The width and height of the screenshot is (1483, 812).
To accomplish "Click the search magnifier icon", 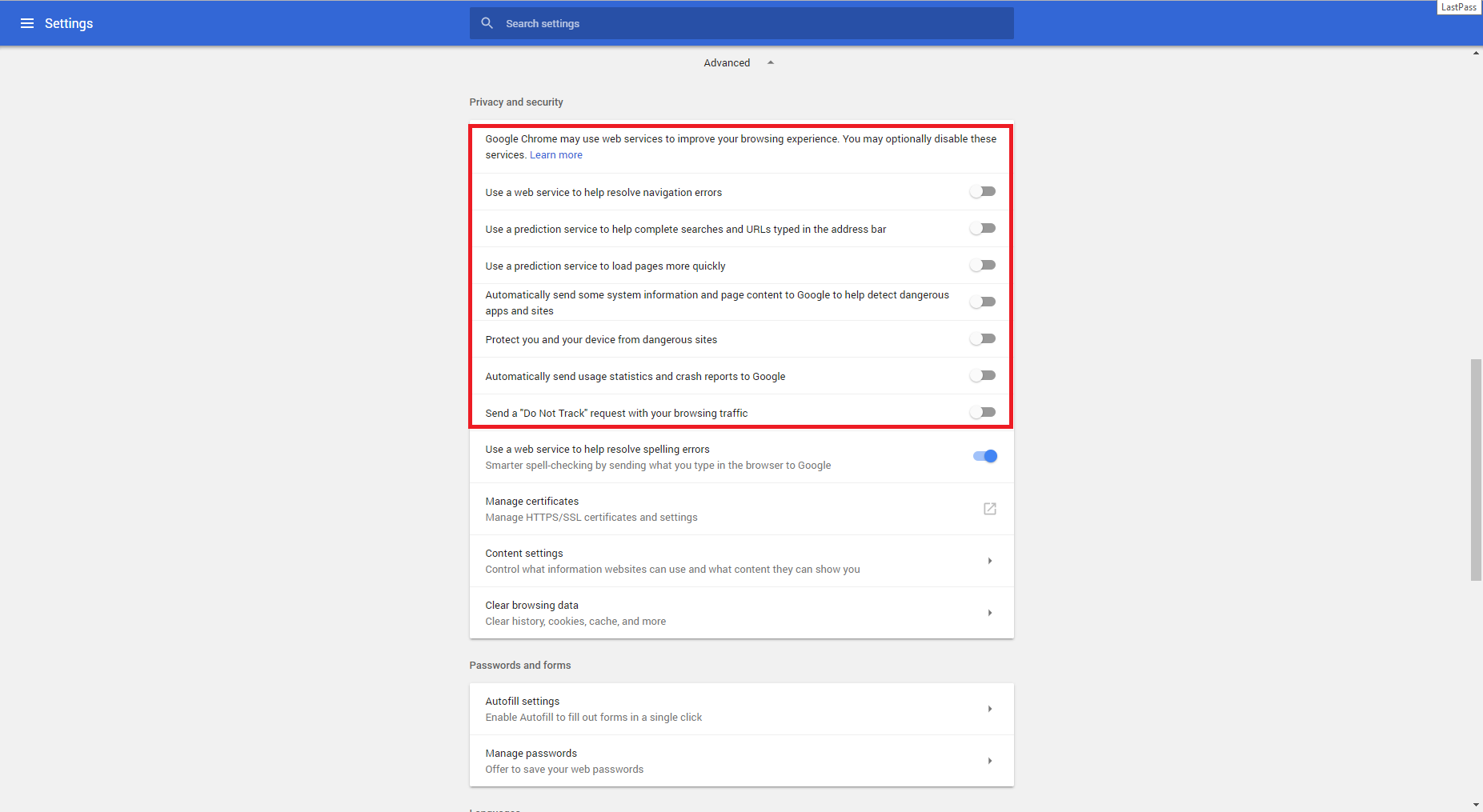I will tap(487, 23).
